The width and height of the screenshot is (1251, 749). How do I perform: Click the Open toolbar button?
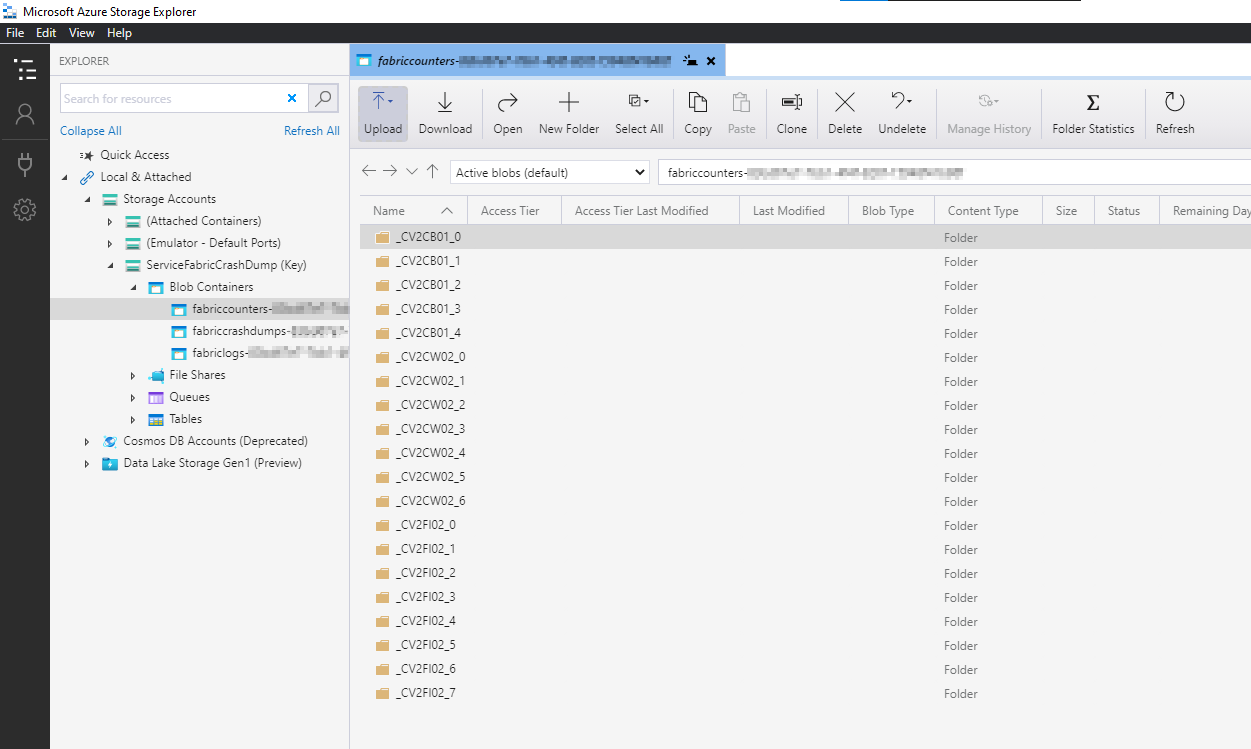508,113
